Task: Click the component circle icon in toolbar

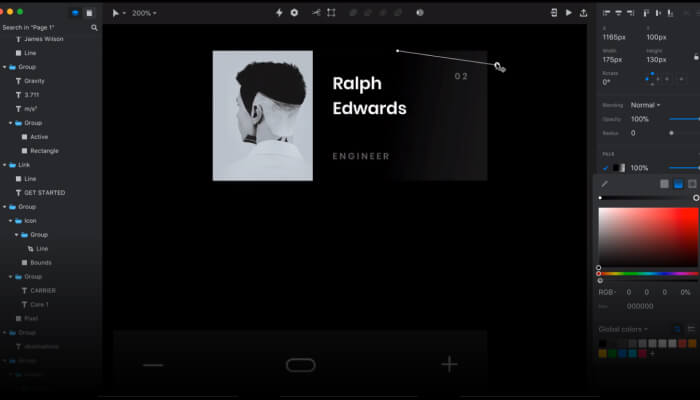Action: (294, 12)
